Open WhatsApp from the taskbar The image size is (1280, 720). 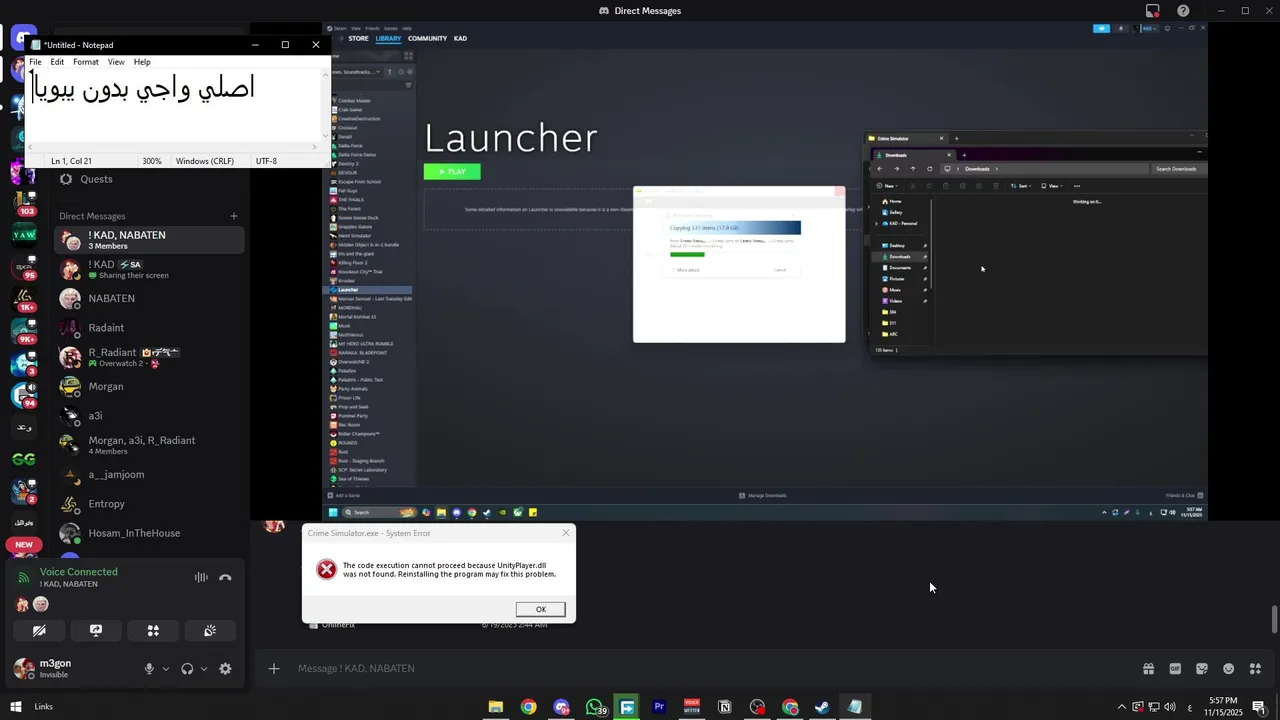[595, 707]
